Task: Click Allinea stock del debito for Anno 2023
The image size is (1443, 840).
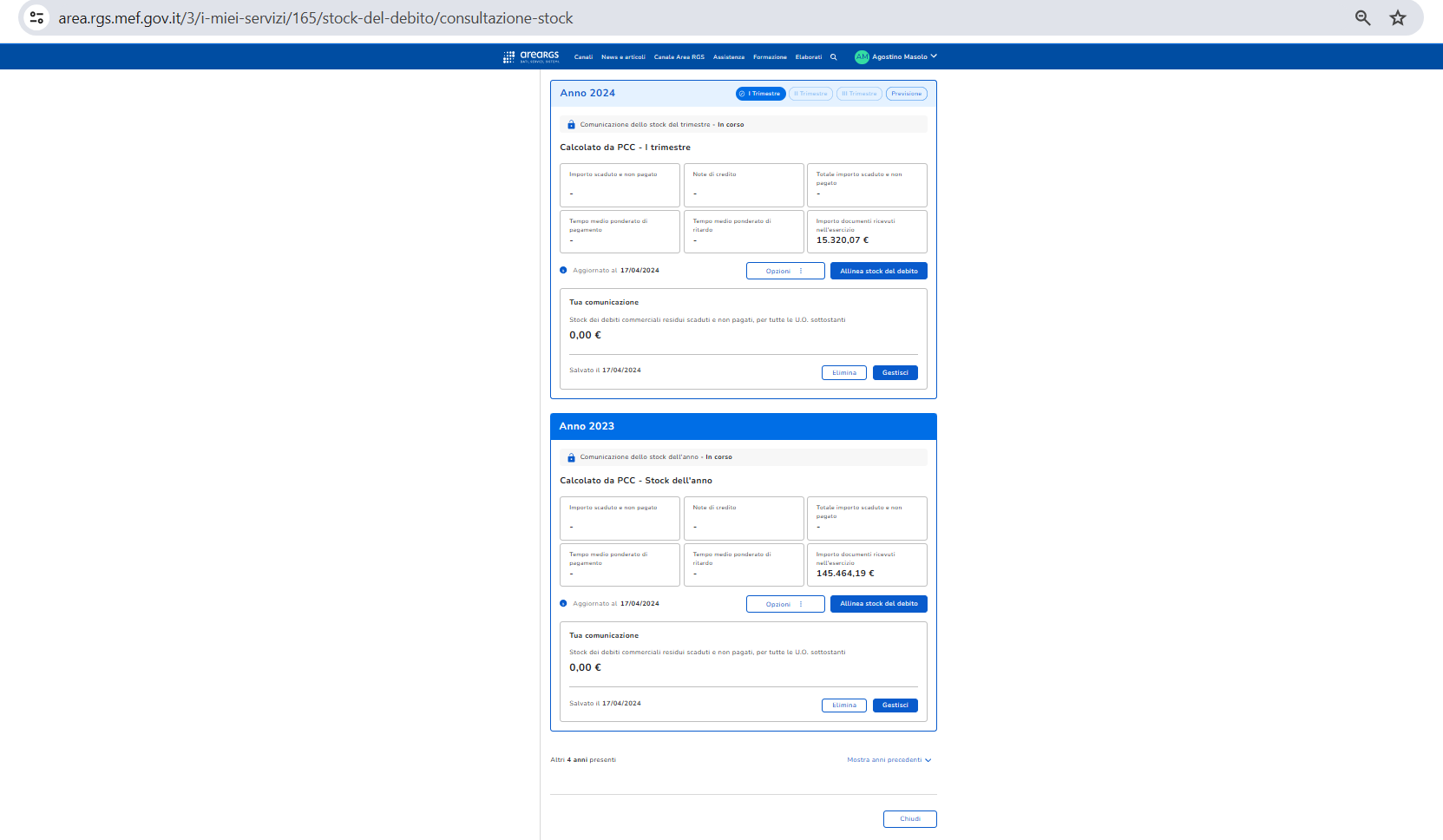Action: coord(878,604)
